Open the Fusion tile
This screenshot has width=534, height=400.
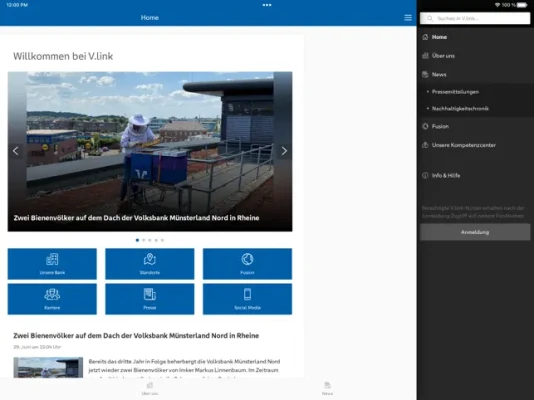coord(247,264)
